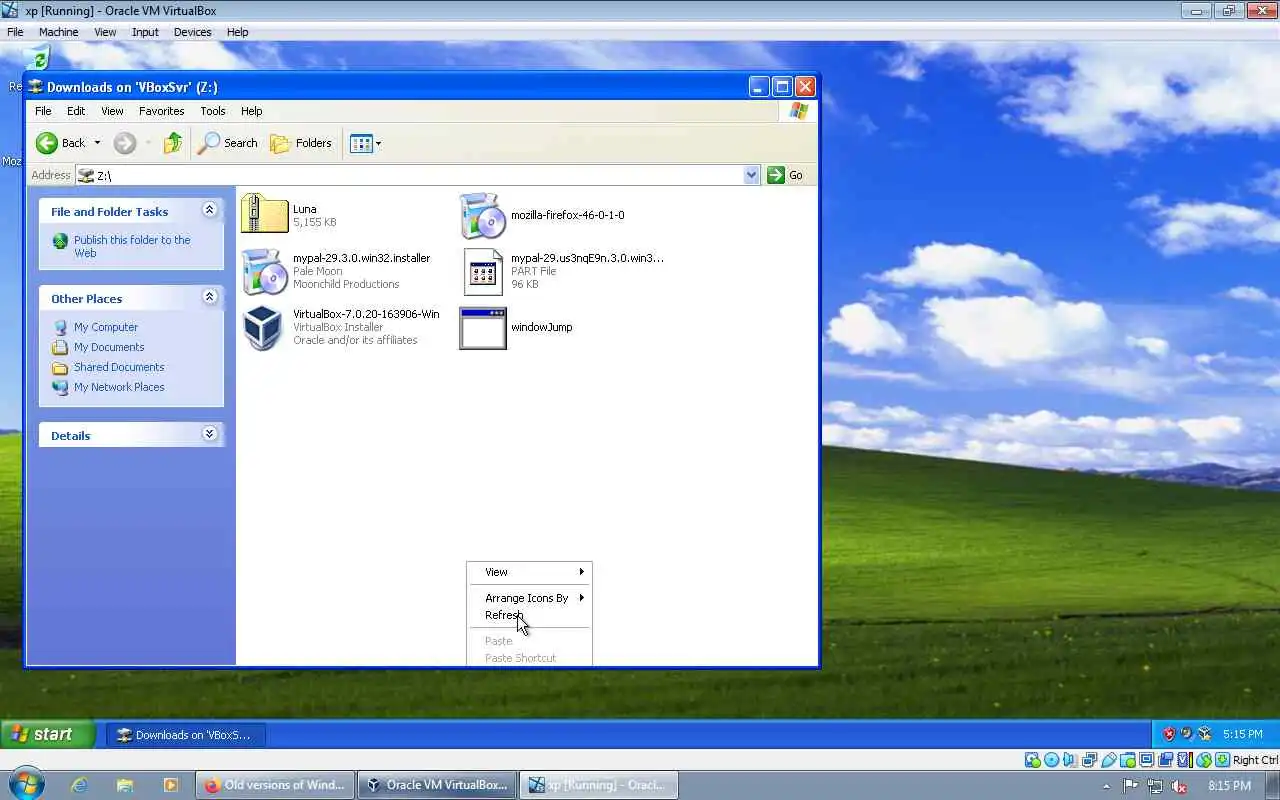
Task: Expand Arrange Icons By submenu
Action: [529, 598]
